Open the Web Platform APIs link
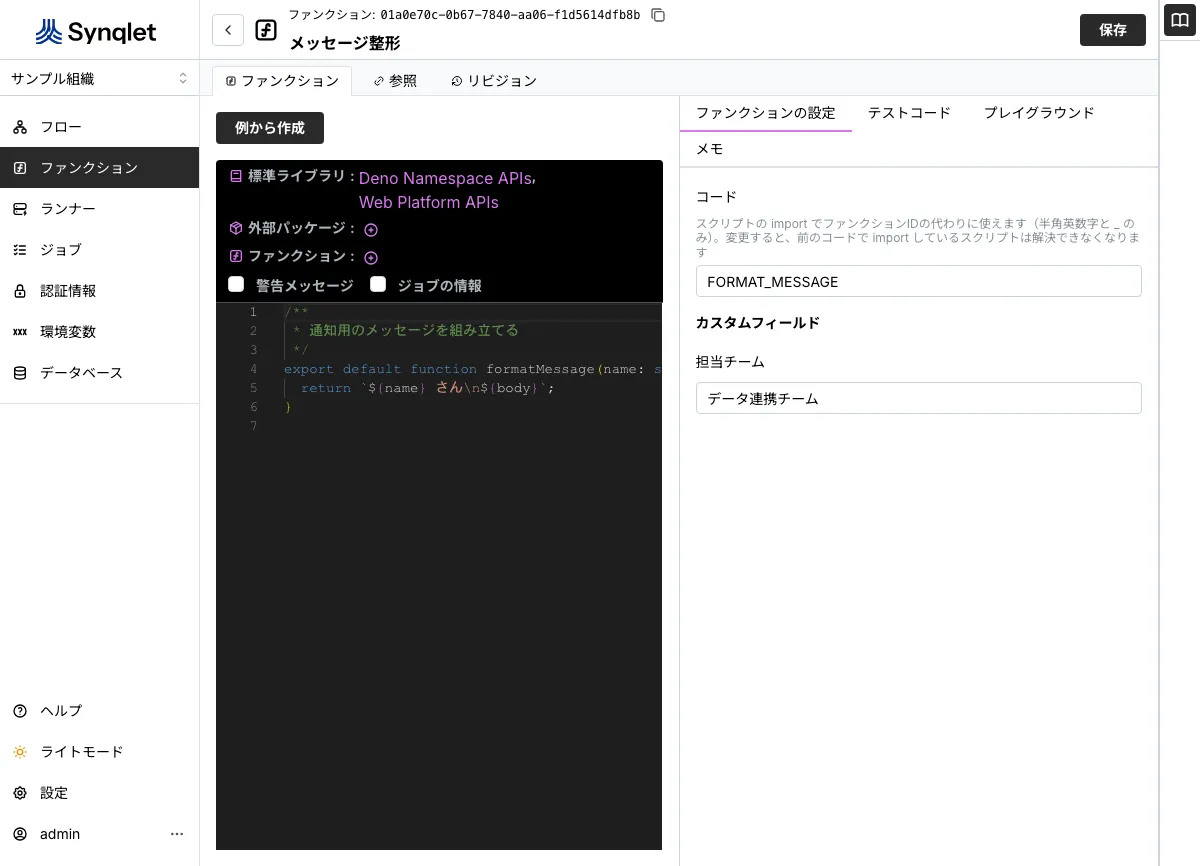The height and width of the screenshot is (866, 1200). click(x=429, y=202)
